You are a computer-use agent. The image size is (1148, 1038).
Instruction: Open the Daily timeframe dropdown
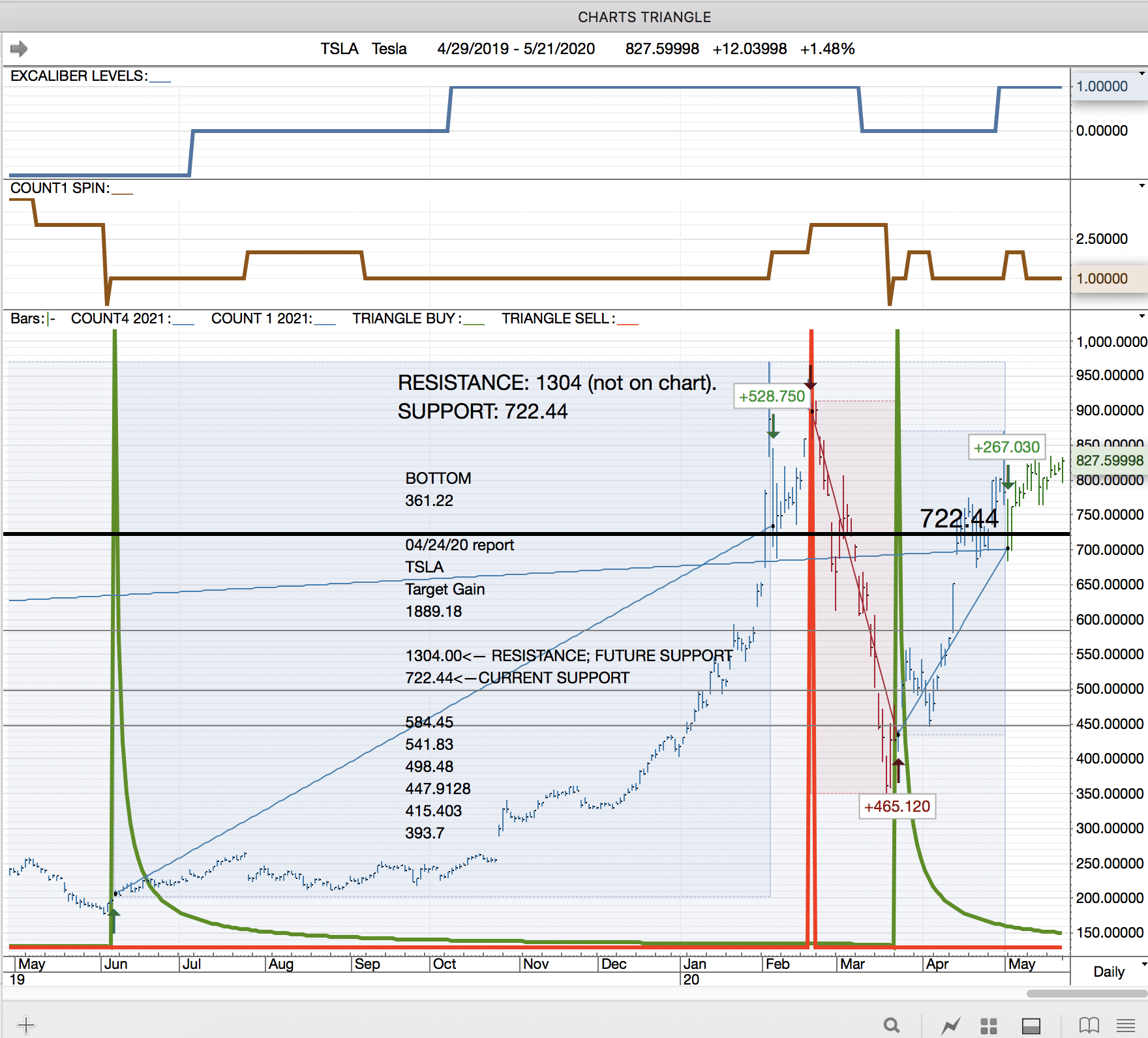click(x=1143, y=964)
